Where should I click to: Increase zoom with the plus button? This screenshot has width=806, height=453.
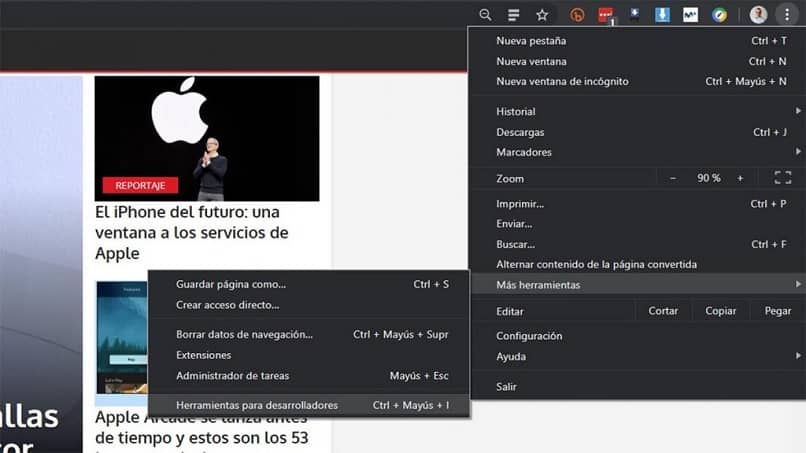pos(740,178)
